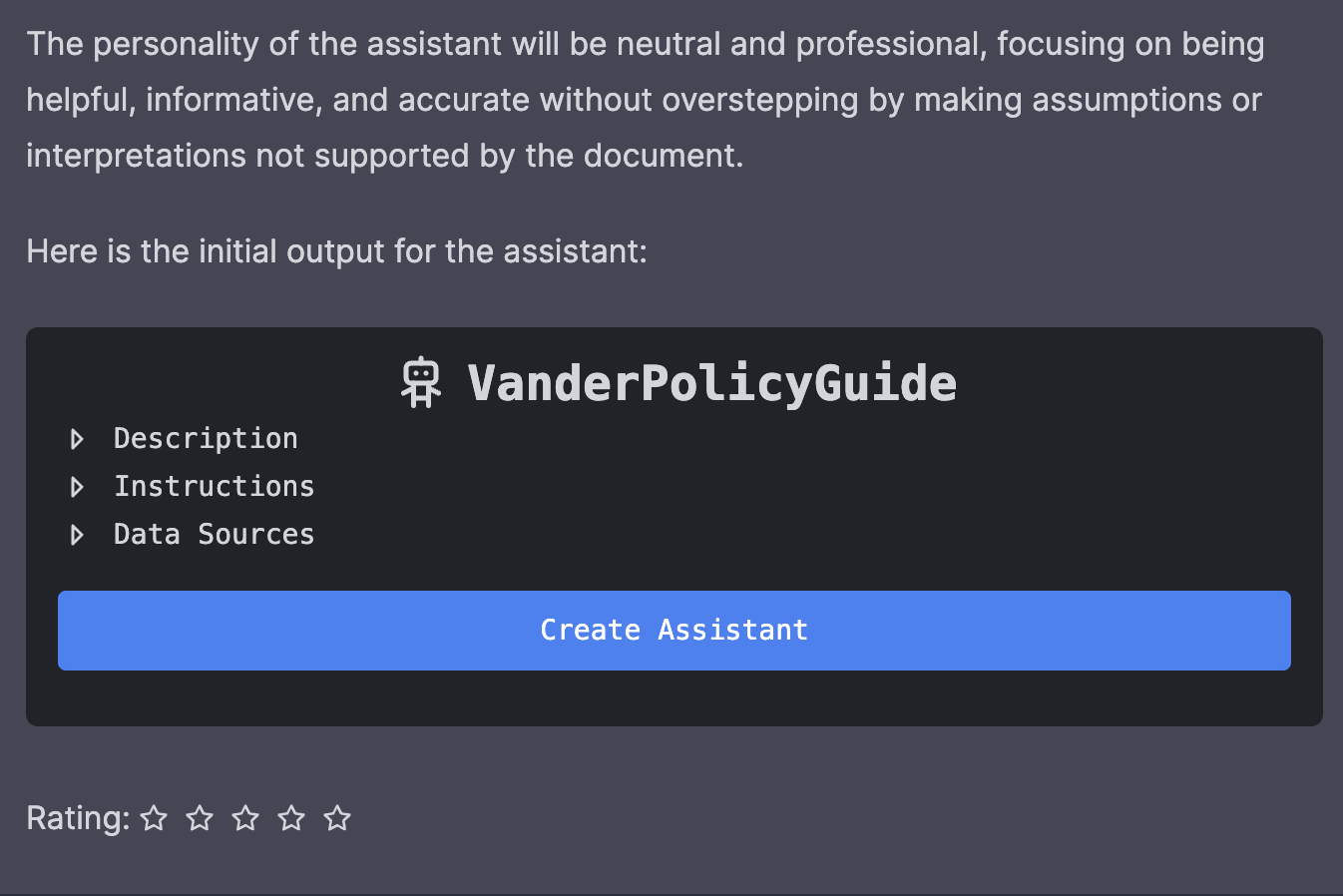The width and height of the screenshot is (1343, 896).
Task: Expand the Instructions disclosure triangle
Action: (x=77, y=487)
